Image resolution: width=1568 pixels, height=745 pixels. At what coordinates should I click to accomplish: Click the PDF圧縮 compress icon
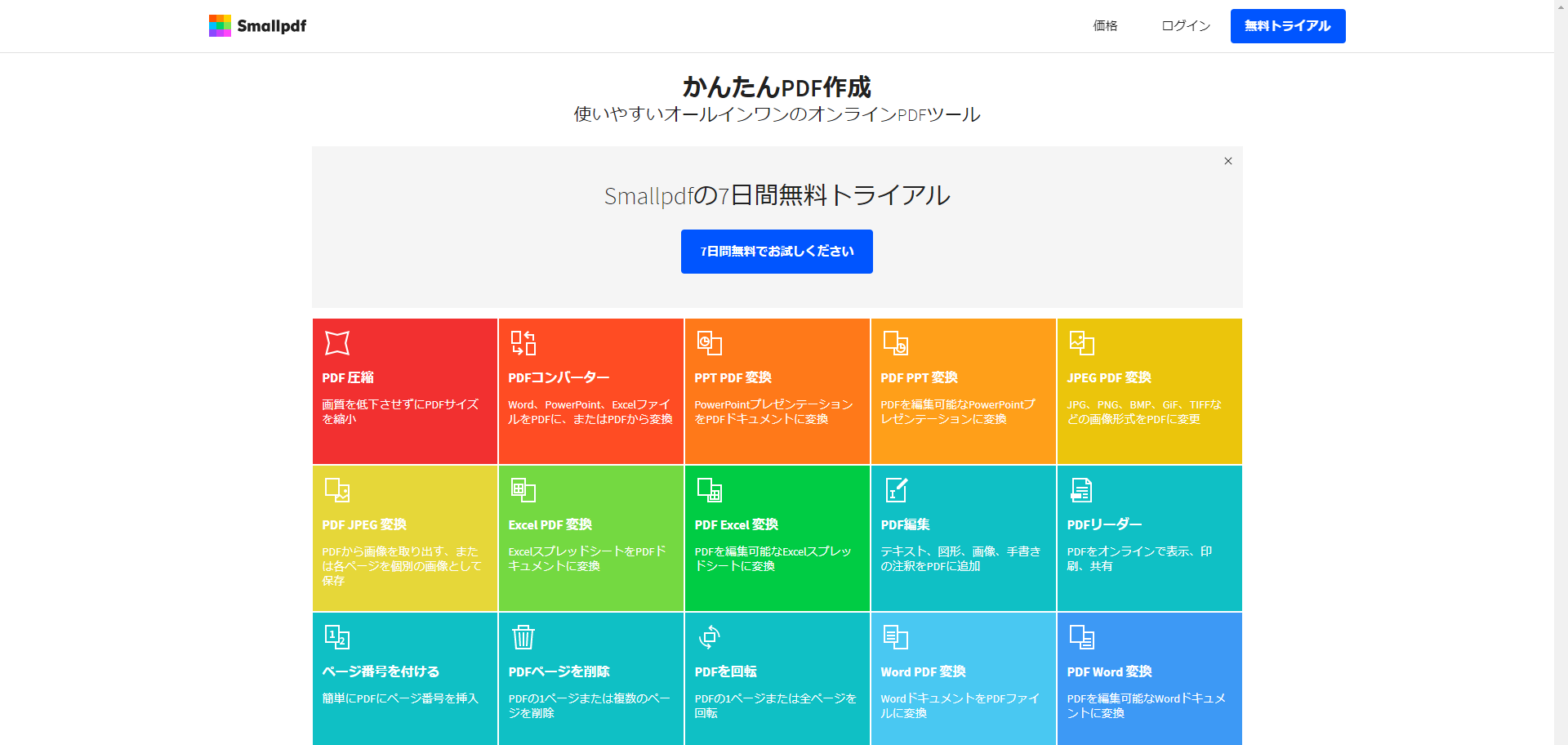pyautogui.click(x=337, y=343)
